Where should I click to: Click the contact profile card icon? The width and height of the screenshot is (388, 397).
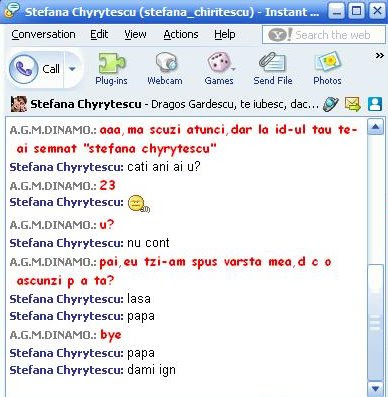tap(375, 104)
